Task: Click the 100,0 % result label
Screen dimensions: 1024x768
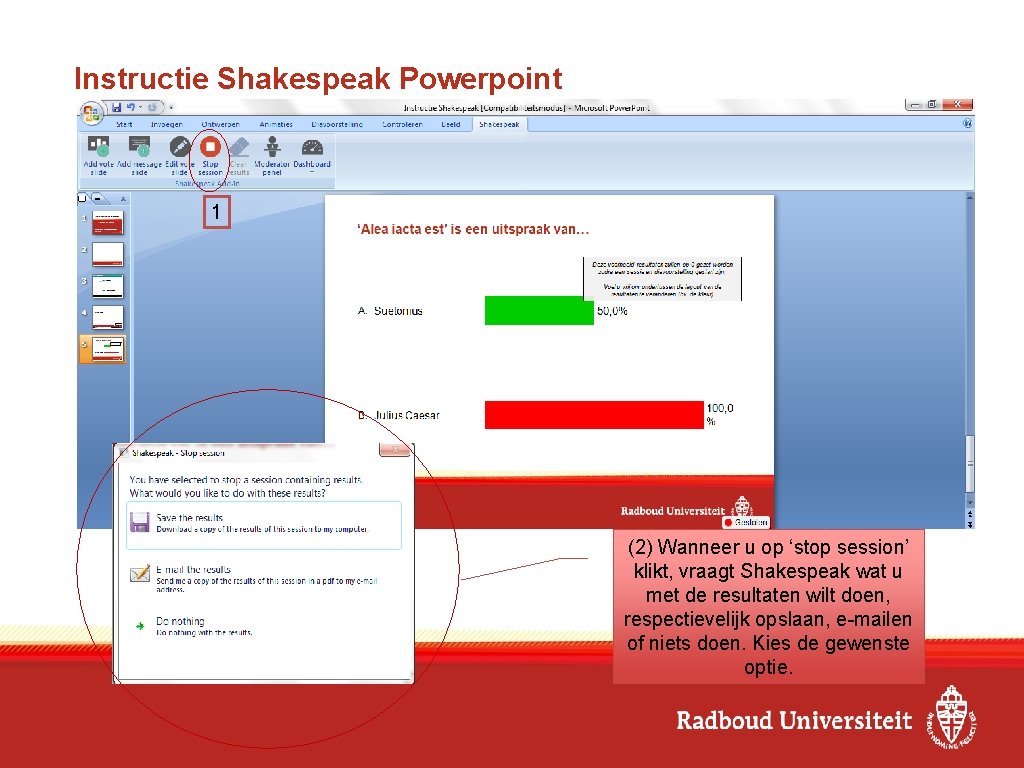Action: tap(720, 415)
